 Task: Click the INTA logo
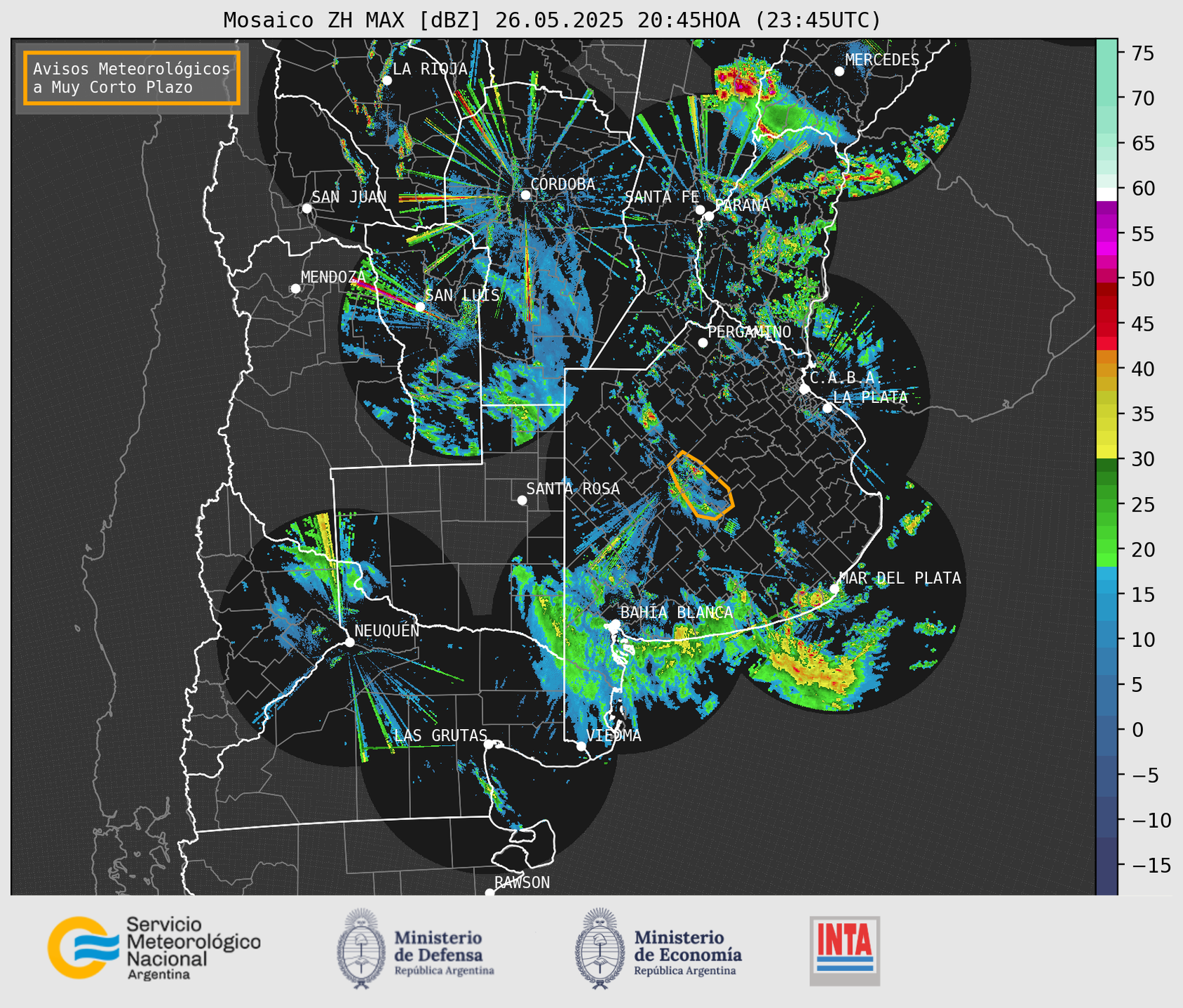(x=844, y=951)
